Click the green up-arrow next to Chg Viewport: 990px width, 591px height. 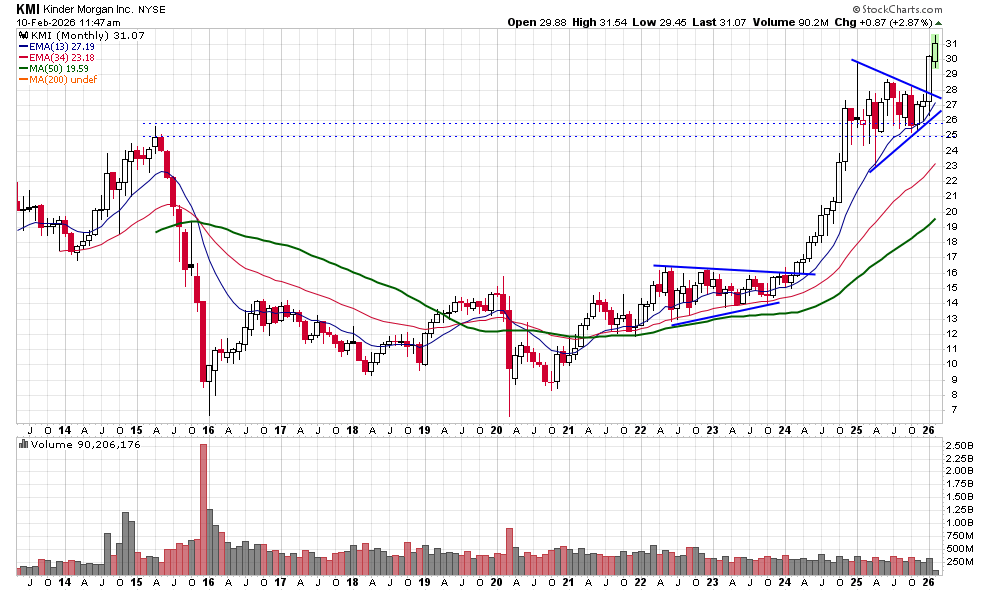(939, 22)
